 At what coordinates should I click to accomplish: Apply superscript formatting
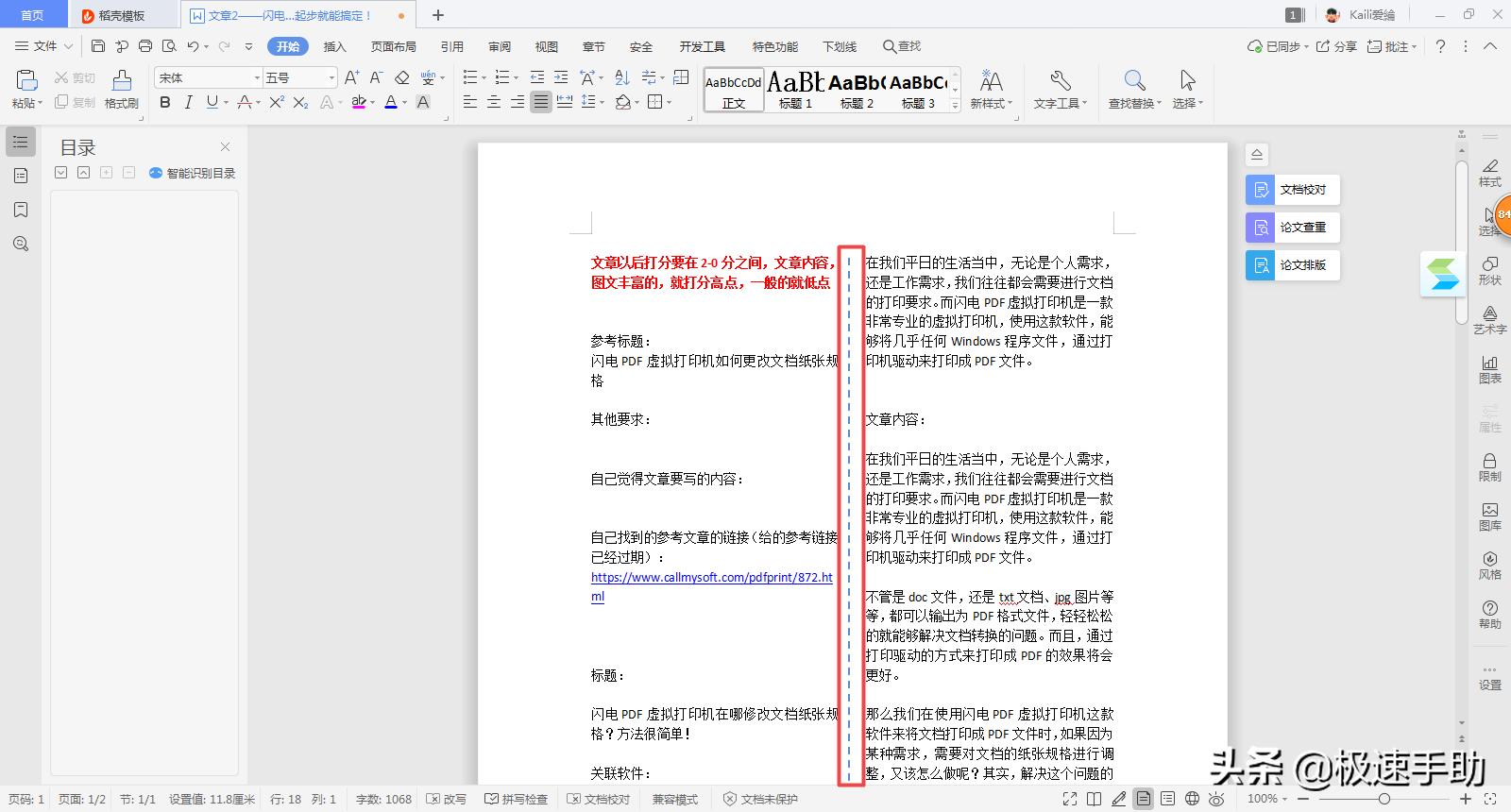tap(276, 102)
